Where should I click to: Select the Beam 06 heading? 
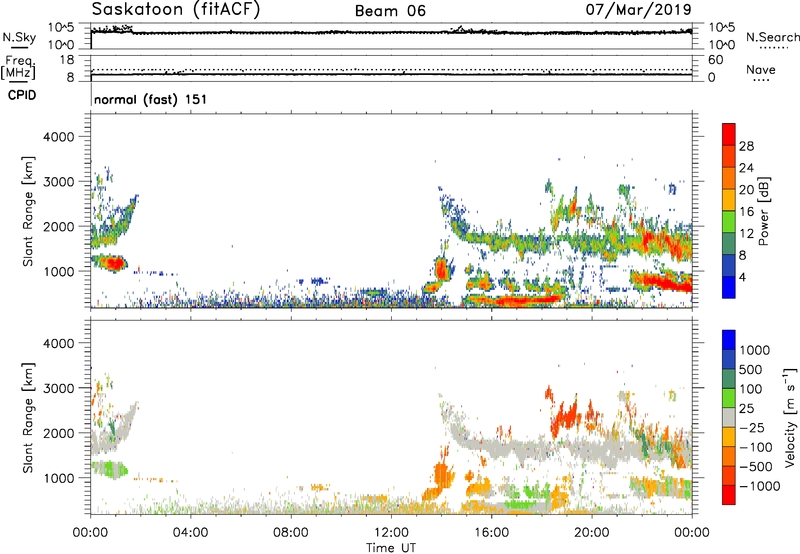pyautogui.click(x=390, y=11)
